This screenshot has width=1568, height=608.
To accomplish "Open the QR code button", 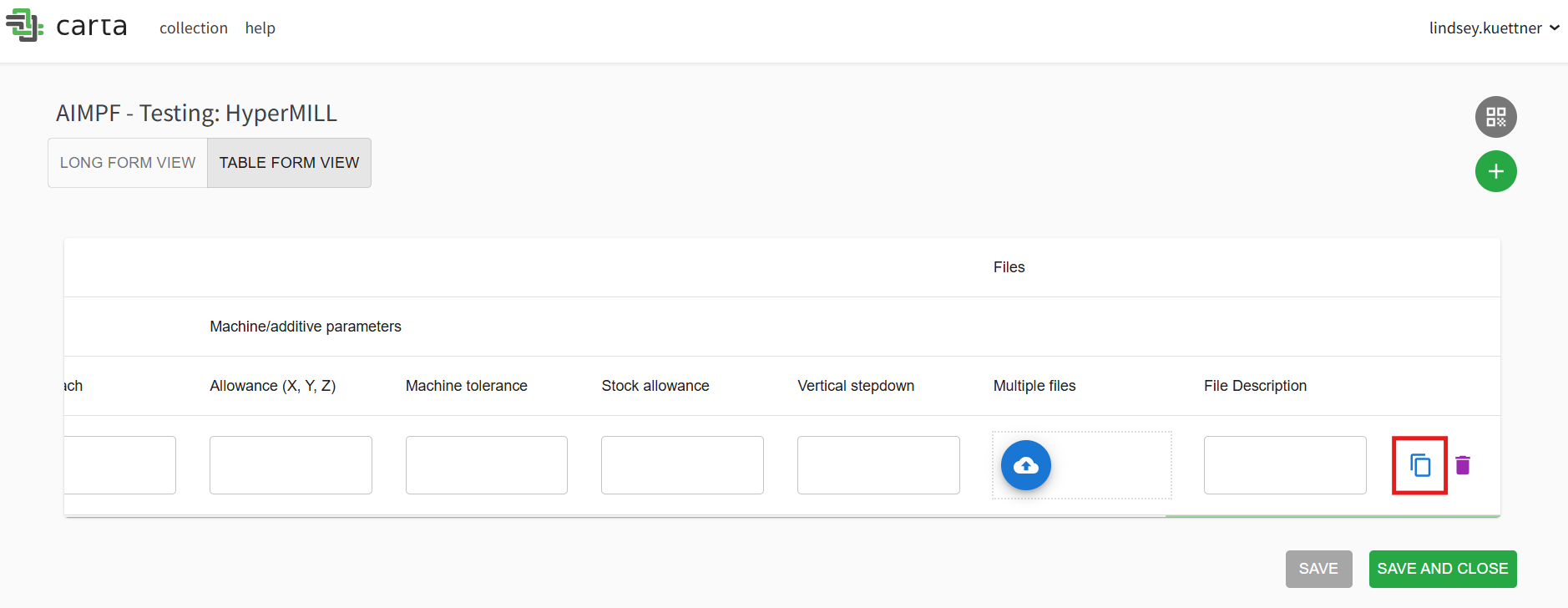I will click(x=1495, y=117).
